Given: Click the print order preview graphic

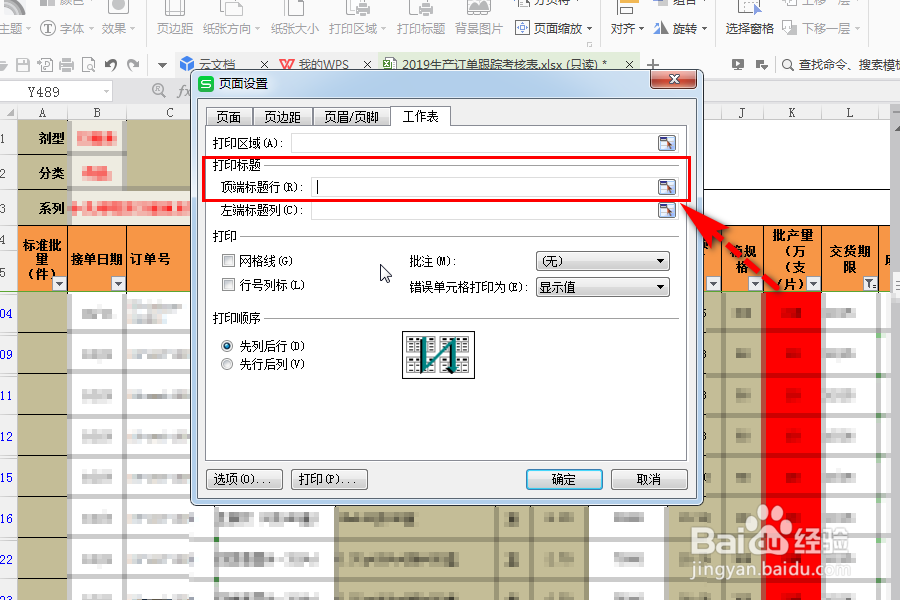Looking at the screenshot, I should (x=438, y=354).
